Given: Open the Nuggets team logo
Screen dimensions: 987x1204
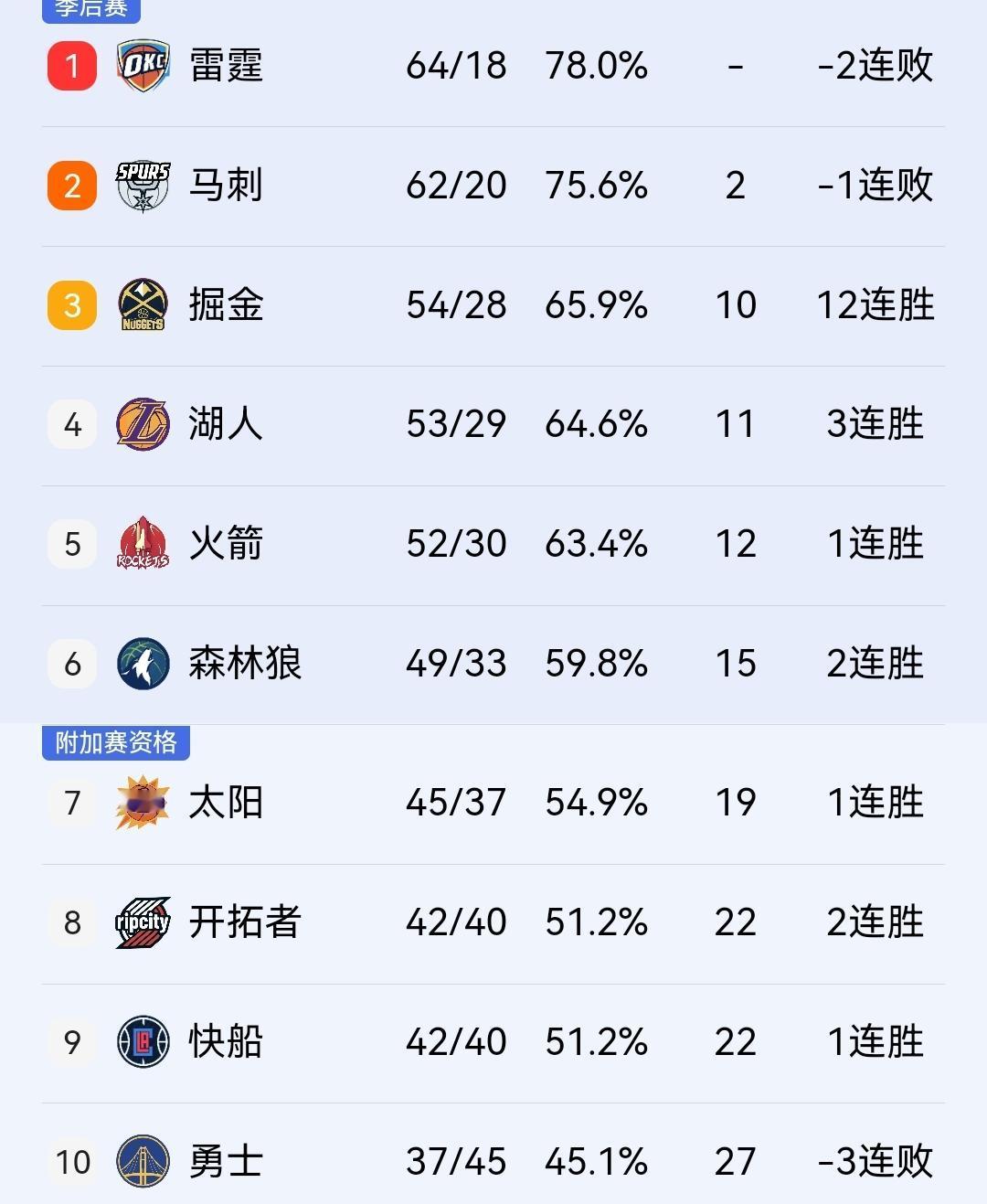Looking at the screenshot, I should 142,304.
